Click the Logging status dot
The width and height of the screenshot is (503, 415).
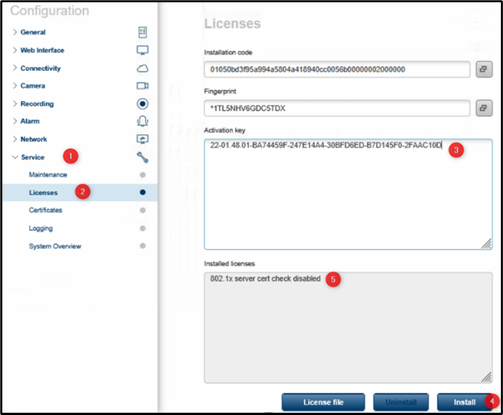pos(143,228)
